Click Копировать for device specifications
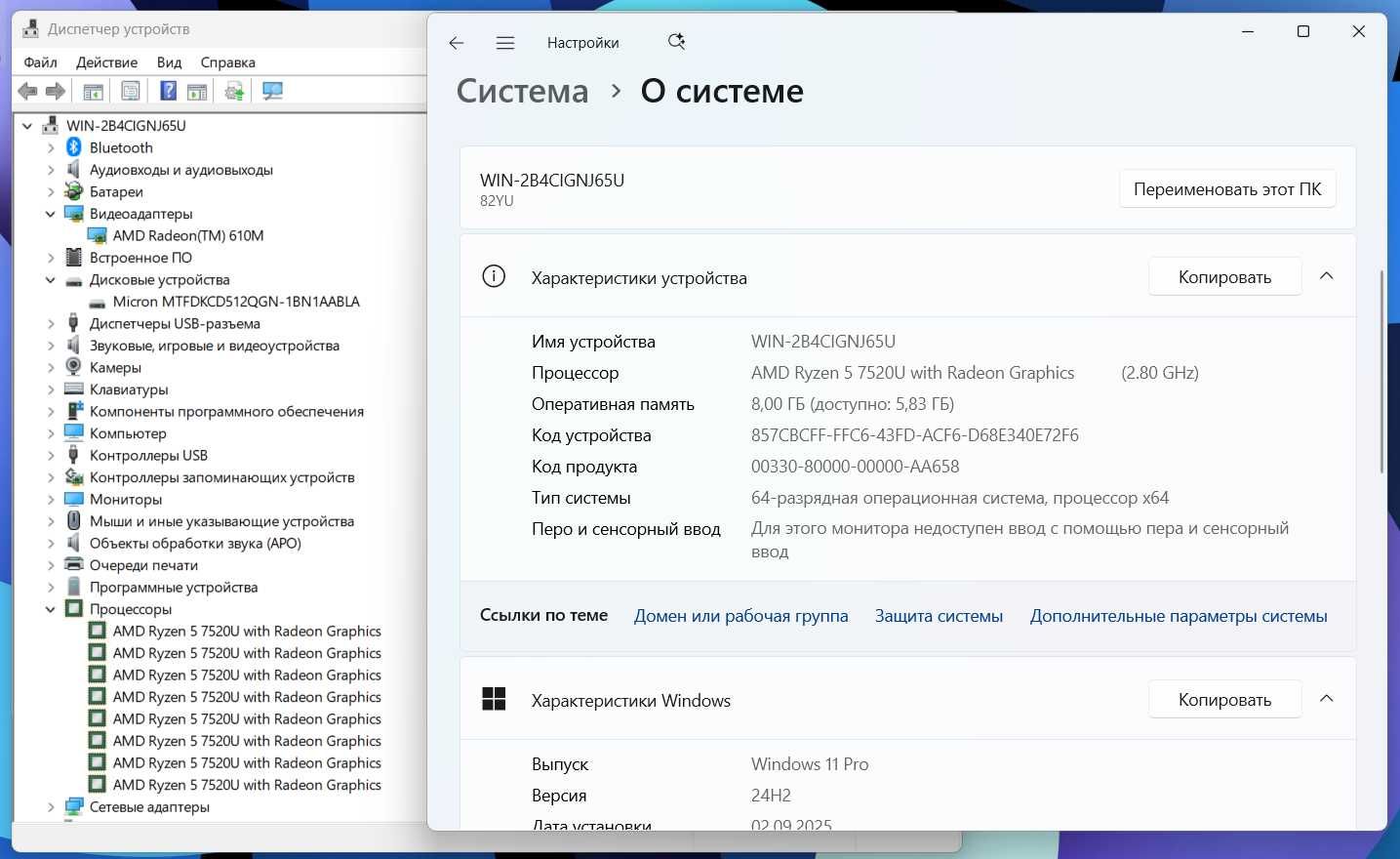1400x859 pixels. (x=1225, y=277)
